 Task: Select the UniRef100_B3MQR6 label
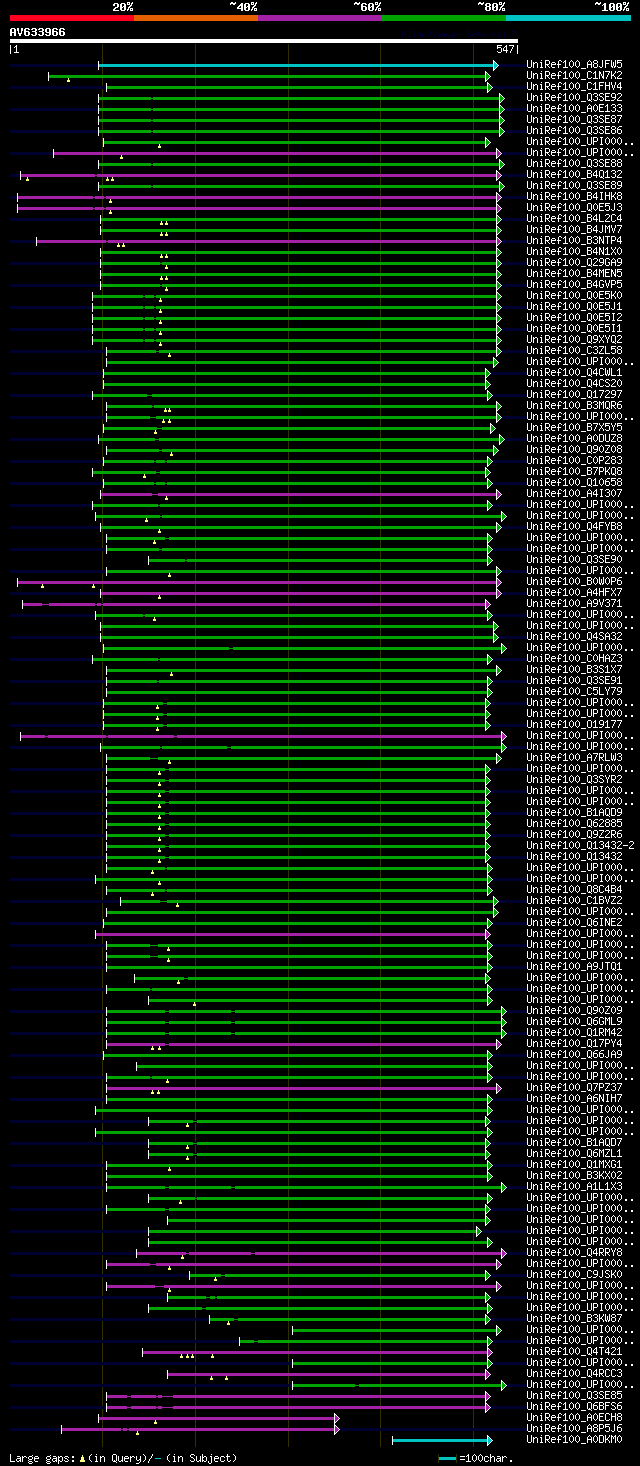point(574,406)
